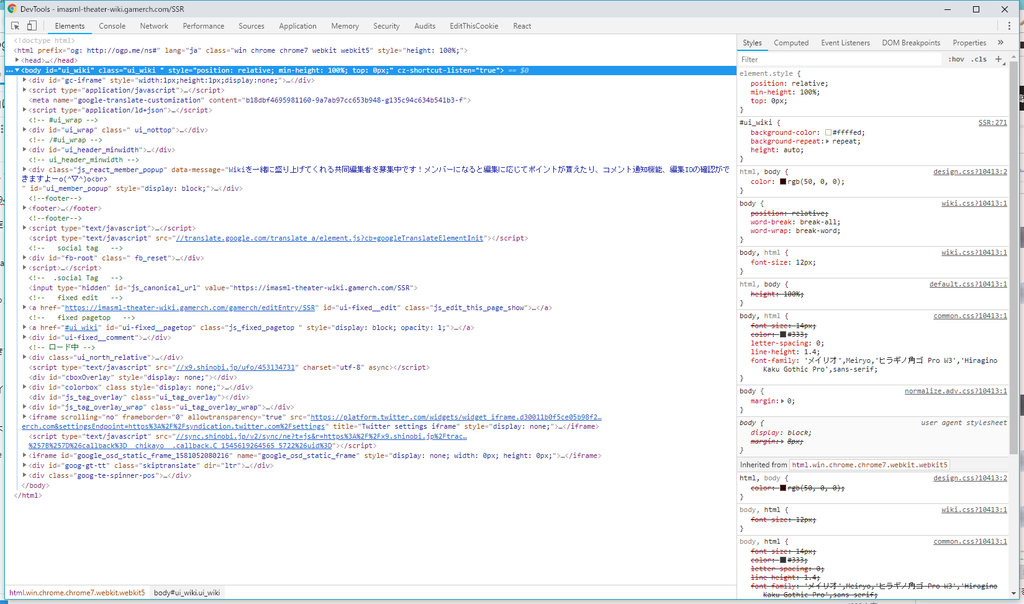Open the Event Listeners tab
This screenshot has width=1024, height=604.
(x=845, y=43)
